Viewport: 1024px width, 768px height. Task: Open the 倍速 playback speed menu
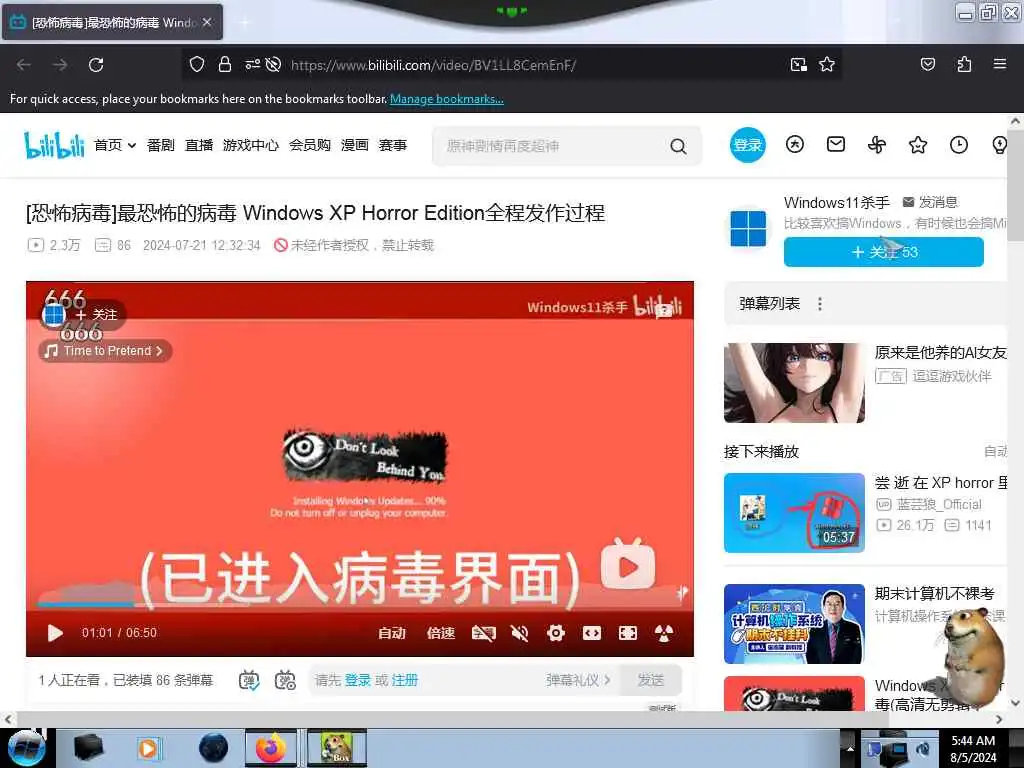(441, 633)
